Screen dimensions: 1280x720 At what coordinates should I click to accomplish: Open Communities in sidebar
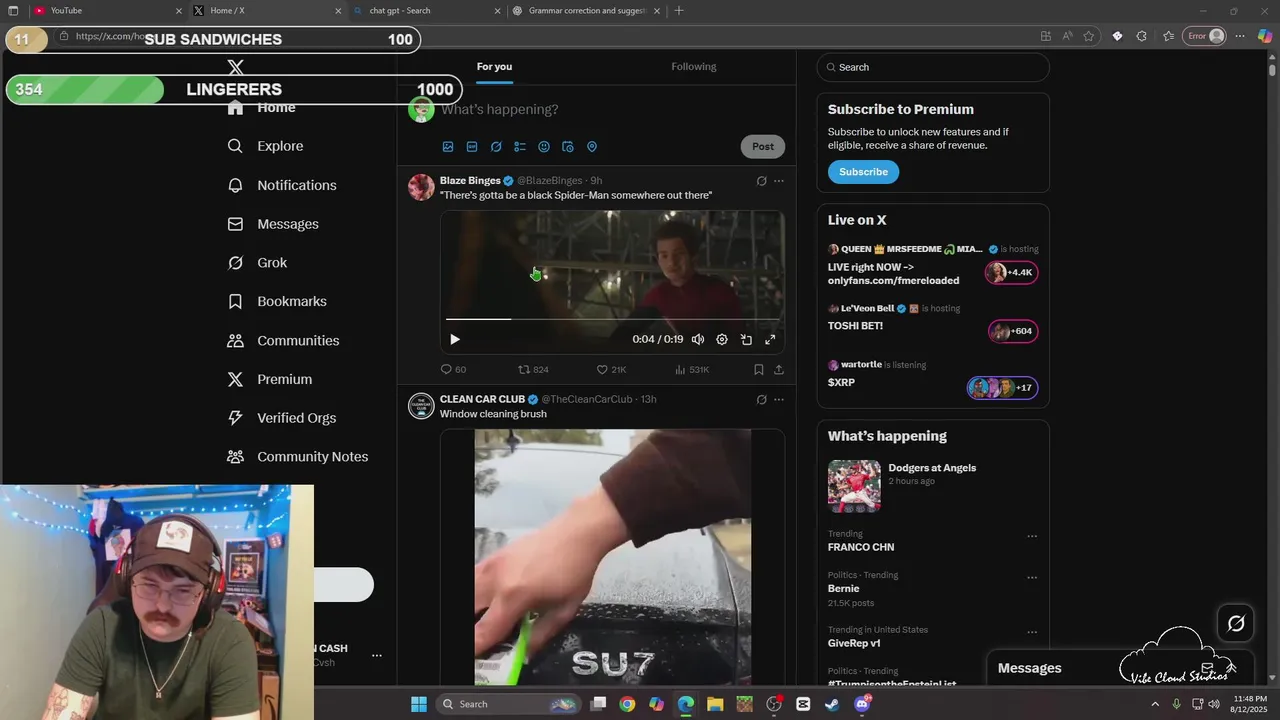pos(284,341)
